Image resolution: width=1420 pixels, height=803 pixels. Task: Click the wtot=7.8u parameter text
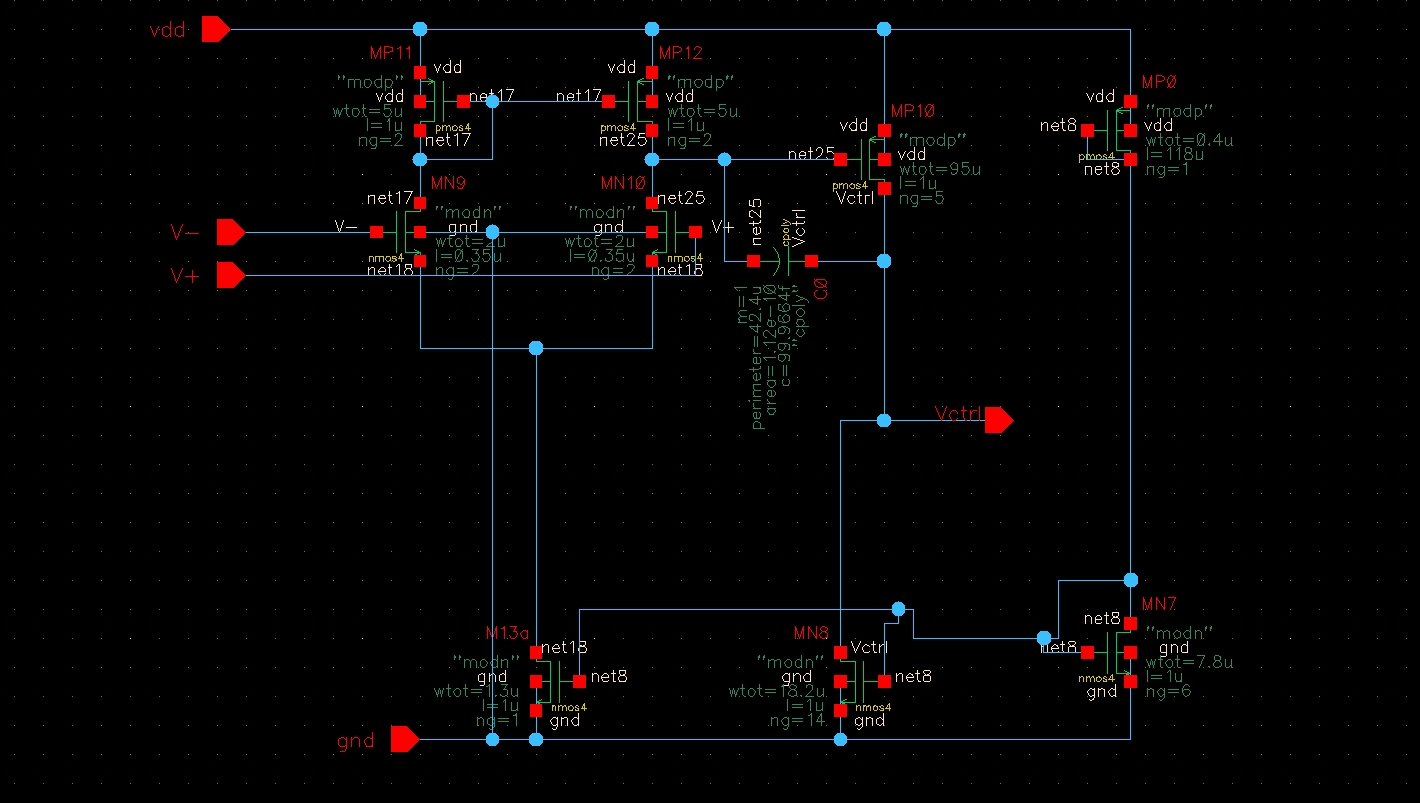pyautogui.click(x=1189, y=662)
